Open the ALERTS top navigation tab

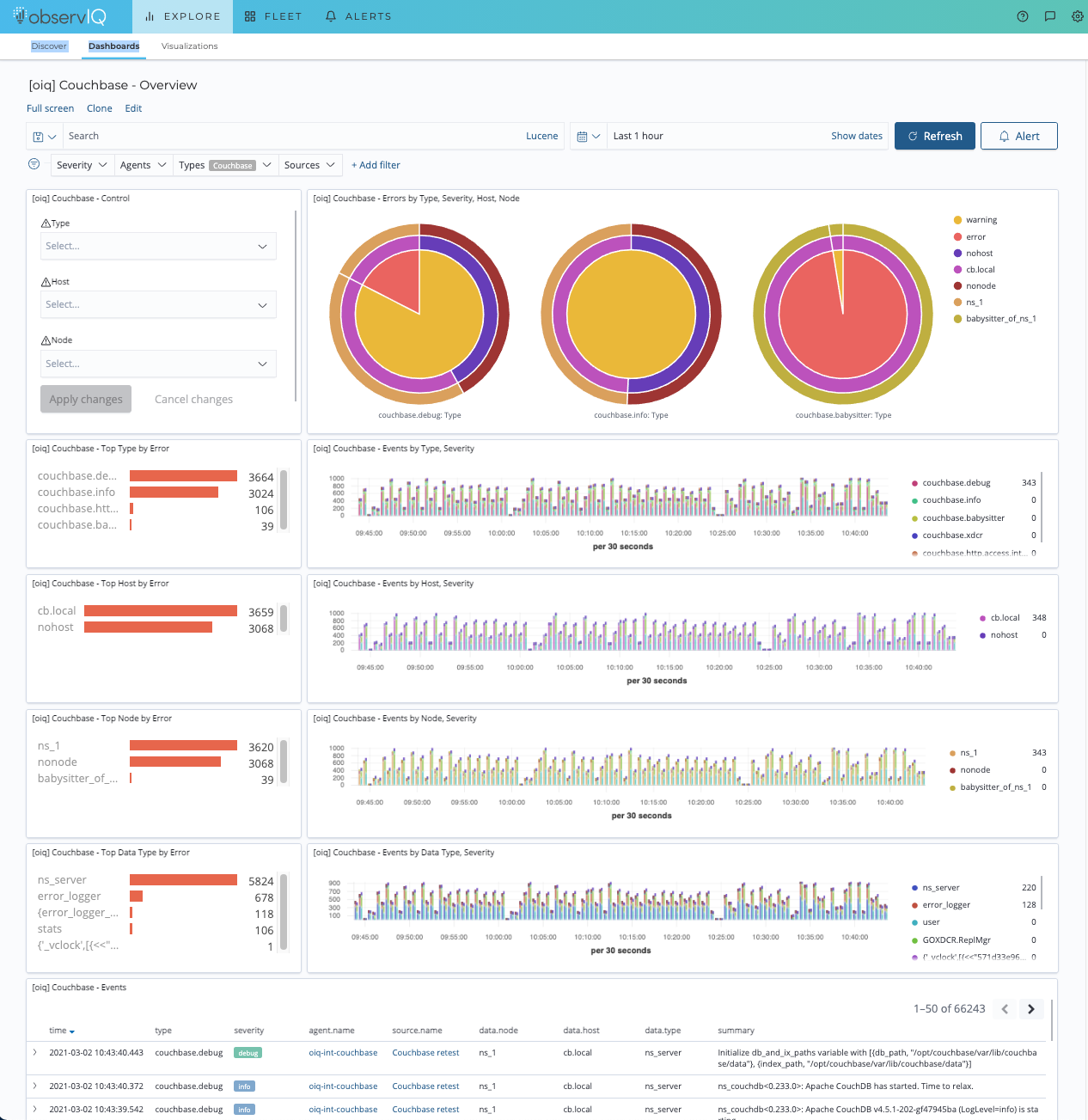[x=358, y=16]
